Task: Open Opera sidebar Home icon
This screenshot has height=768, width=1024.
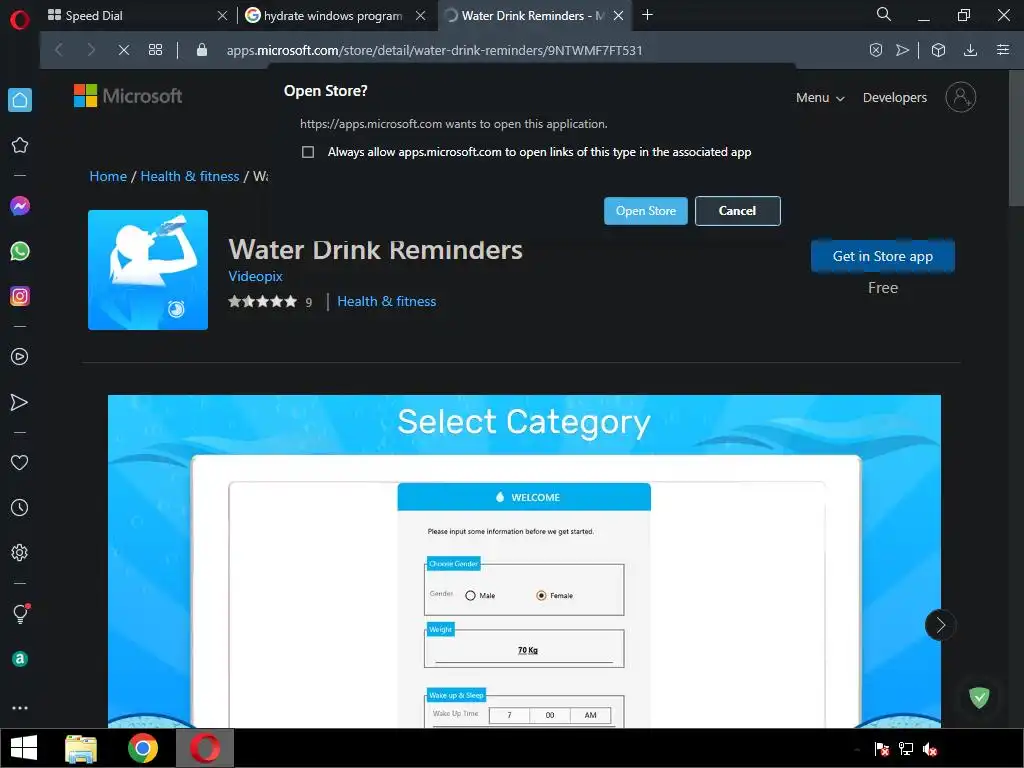Action: point(20,100)
